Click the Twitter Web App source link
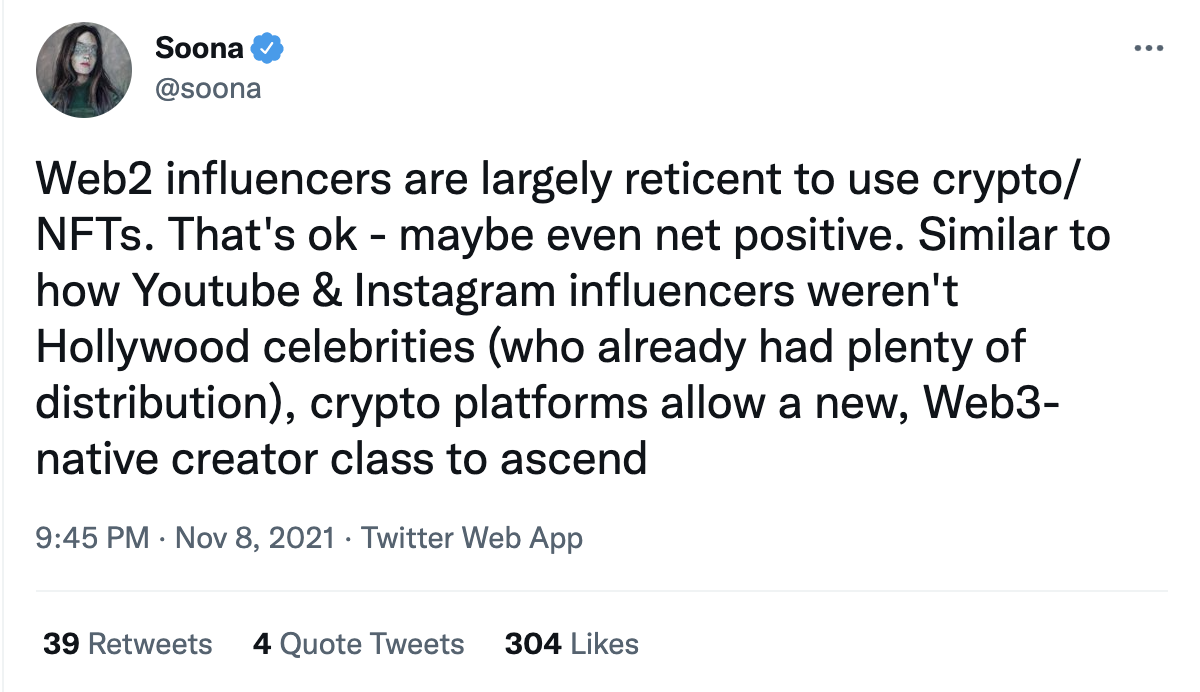Viewport: 1200px width, 692px height. tap(471, 538)
